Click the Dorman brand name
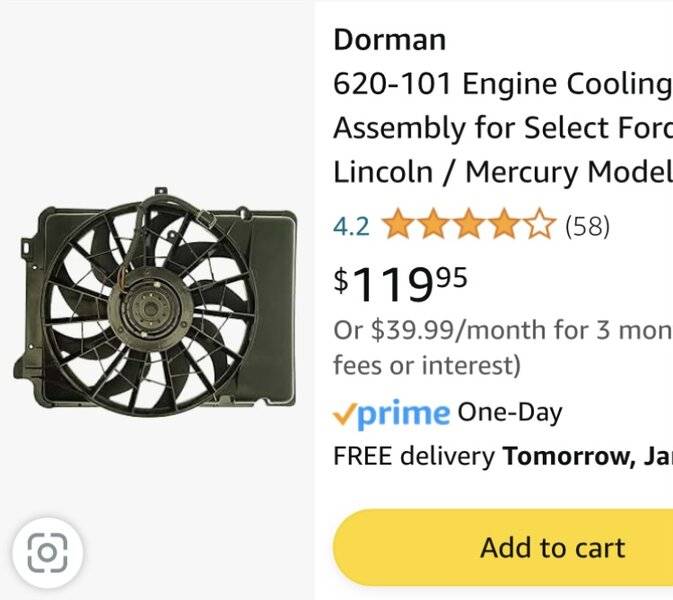 point(389,39)
